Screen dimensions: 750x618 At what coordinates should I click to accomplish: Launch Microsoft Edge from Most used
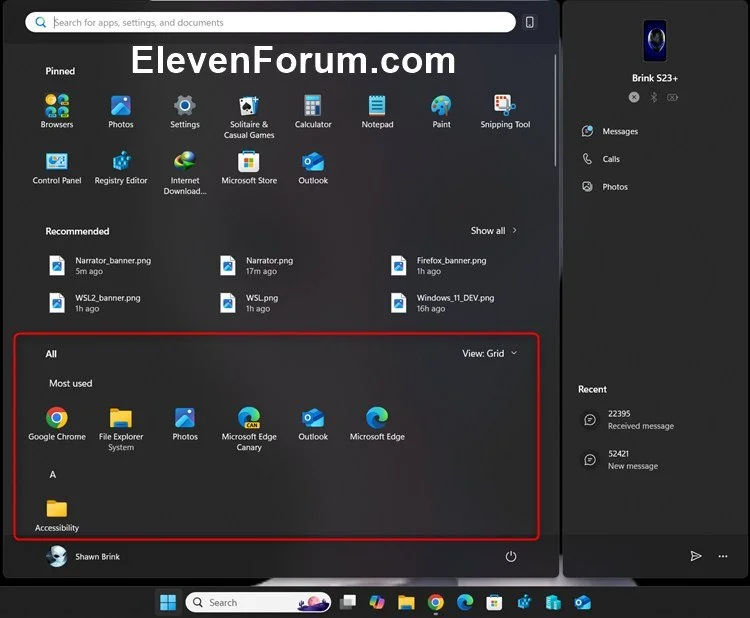(377, 424)
